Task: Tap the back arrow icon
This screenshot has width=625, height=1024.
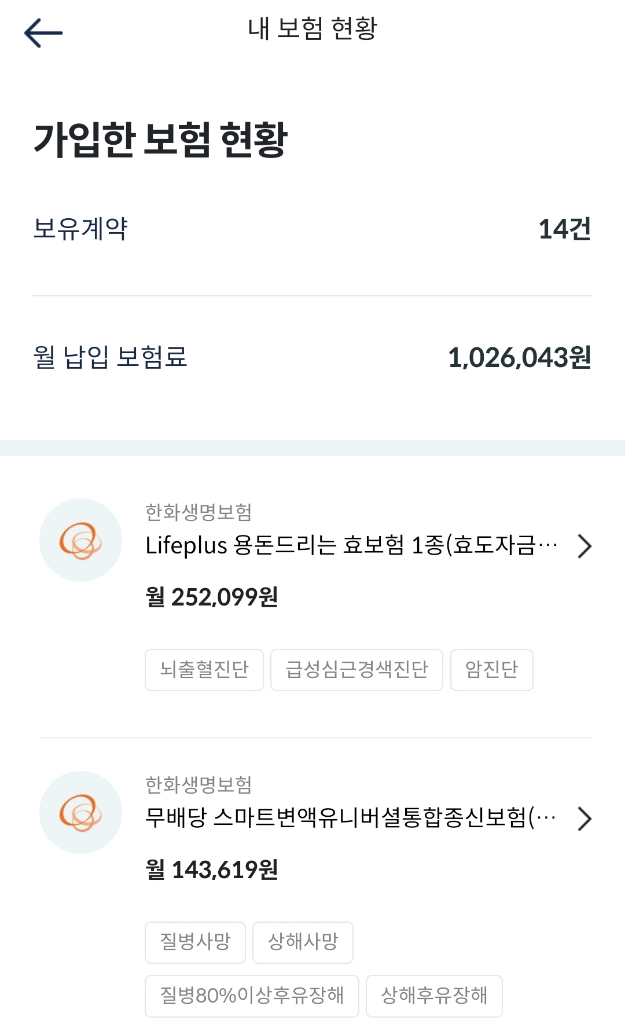Action: tap(43, 33)
